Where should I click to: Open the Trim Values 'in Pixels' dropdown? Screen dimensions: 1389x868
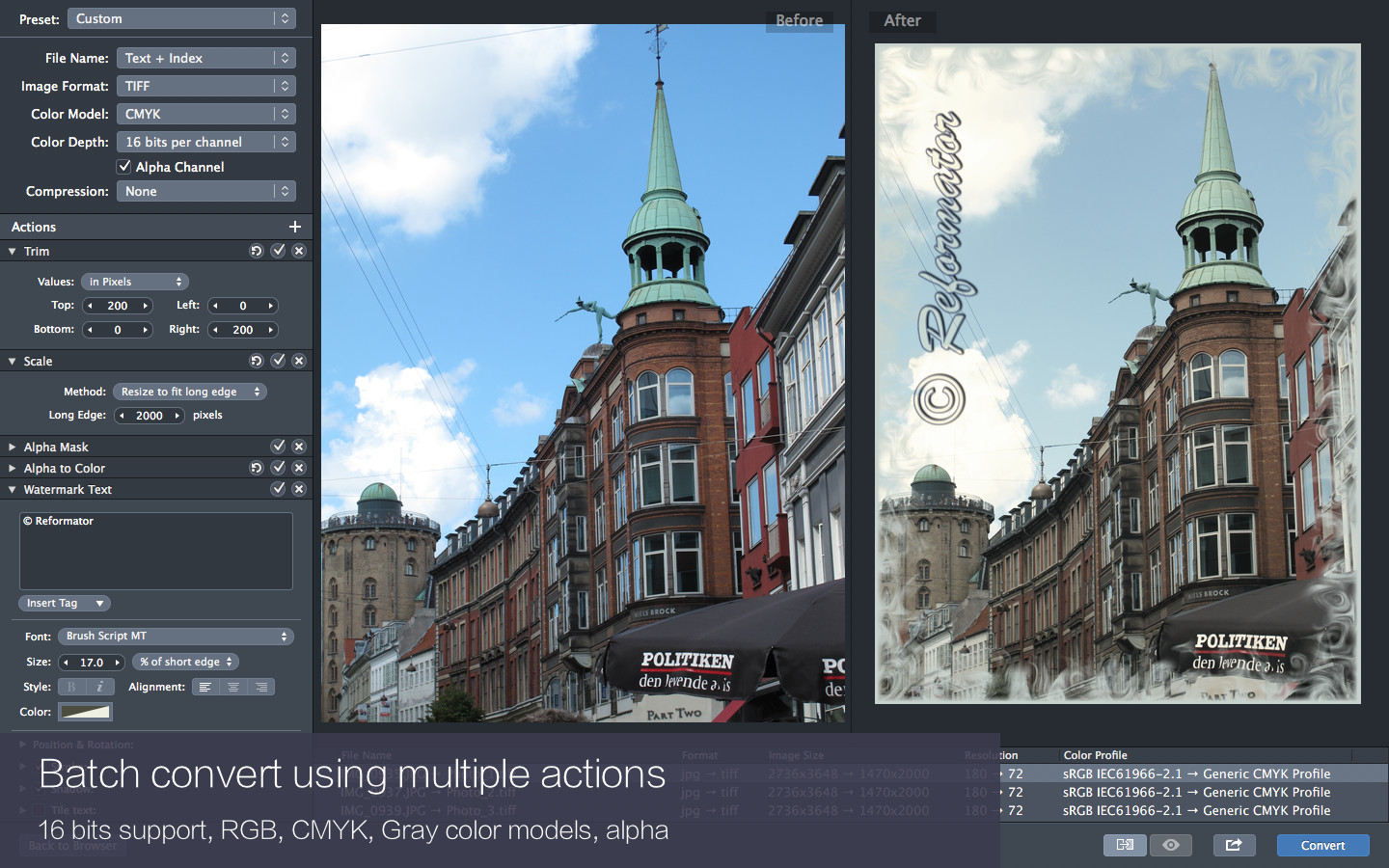pos(135,282)
